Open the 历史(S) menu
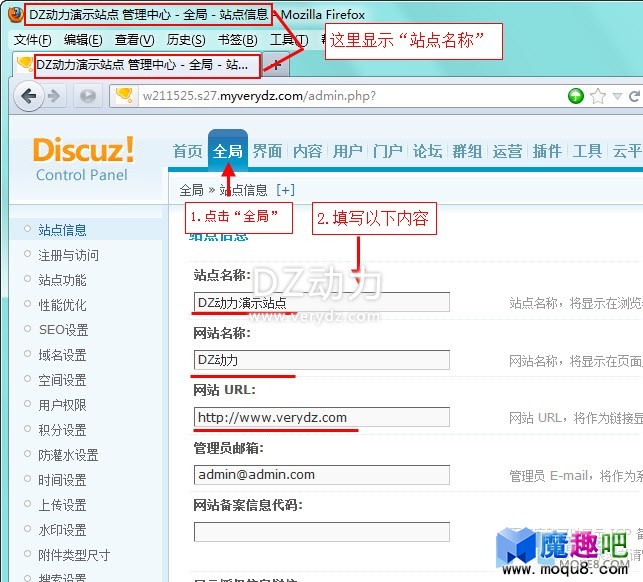The height and width of the screenshot is (582, 643). point(186,40)
